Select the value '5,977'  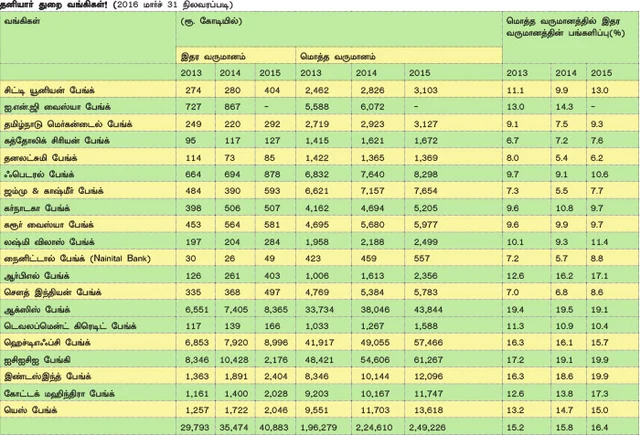426,225
